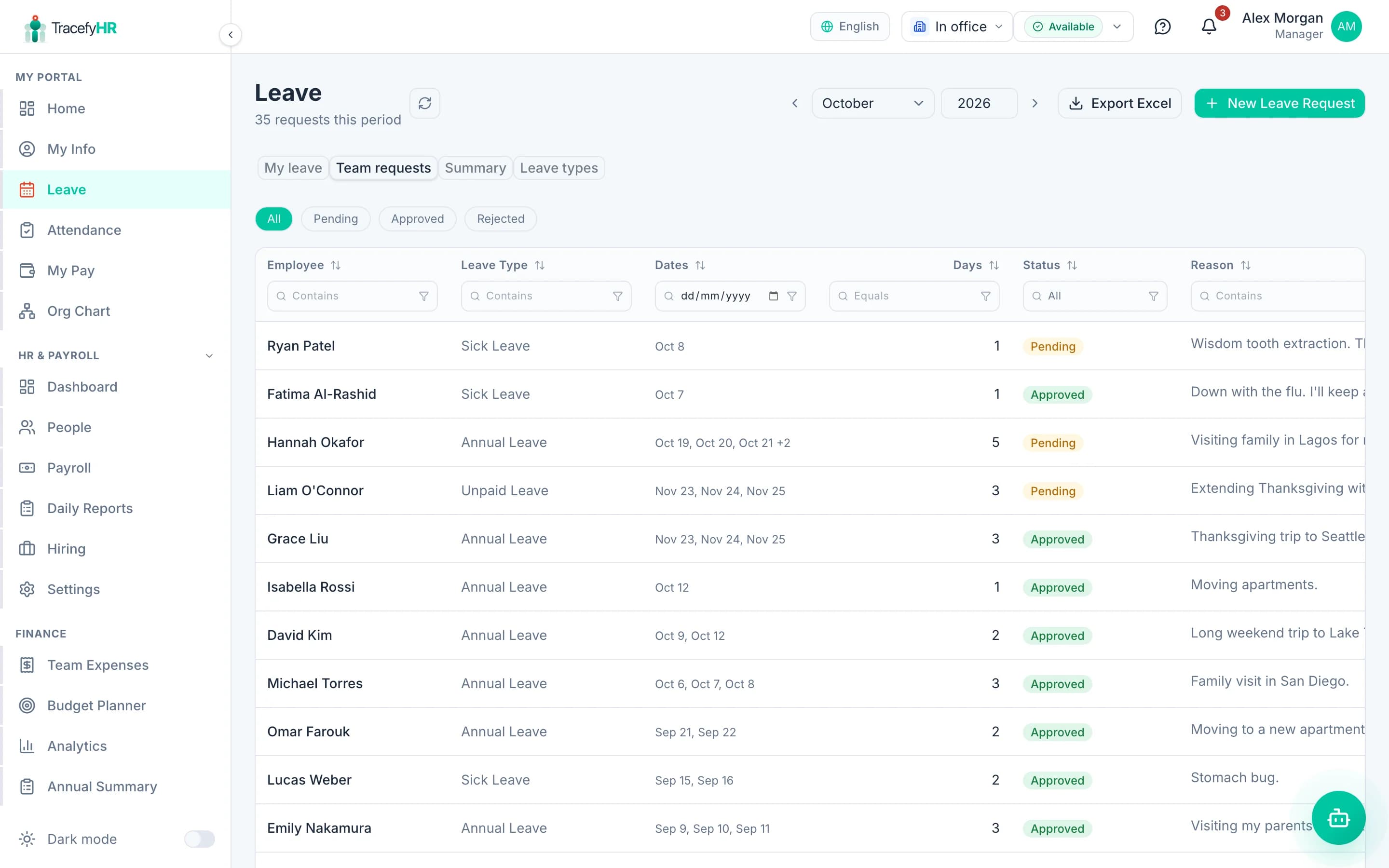Click the Days Equals filter field
1389x868 pixels.
[x=914, y=296]
